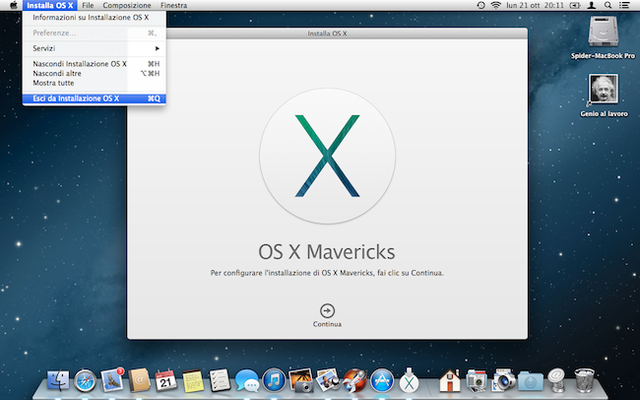640x400 pixels.
Task: Click the dimmed Preferenze… item
Action: (x=94, y=33)
